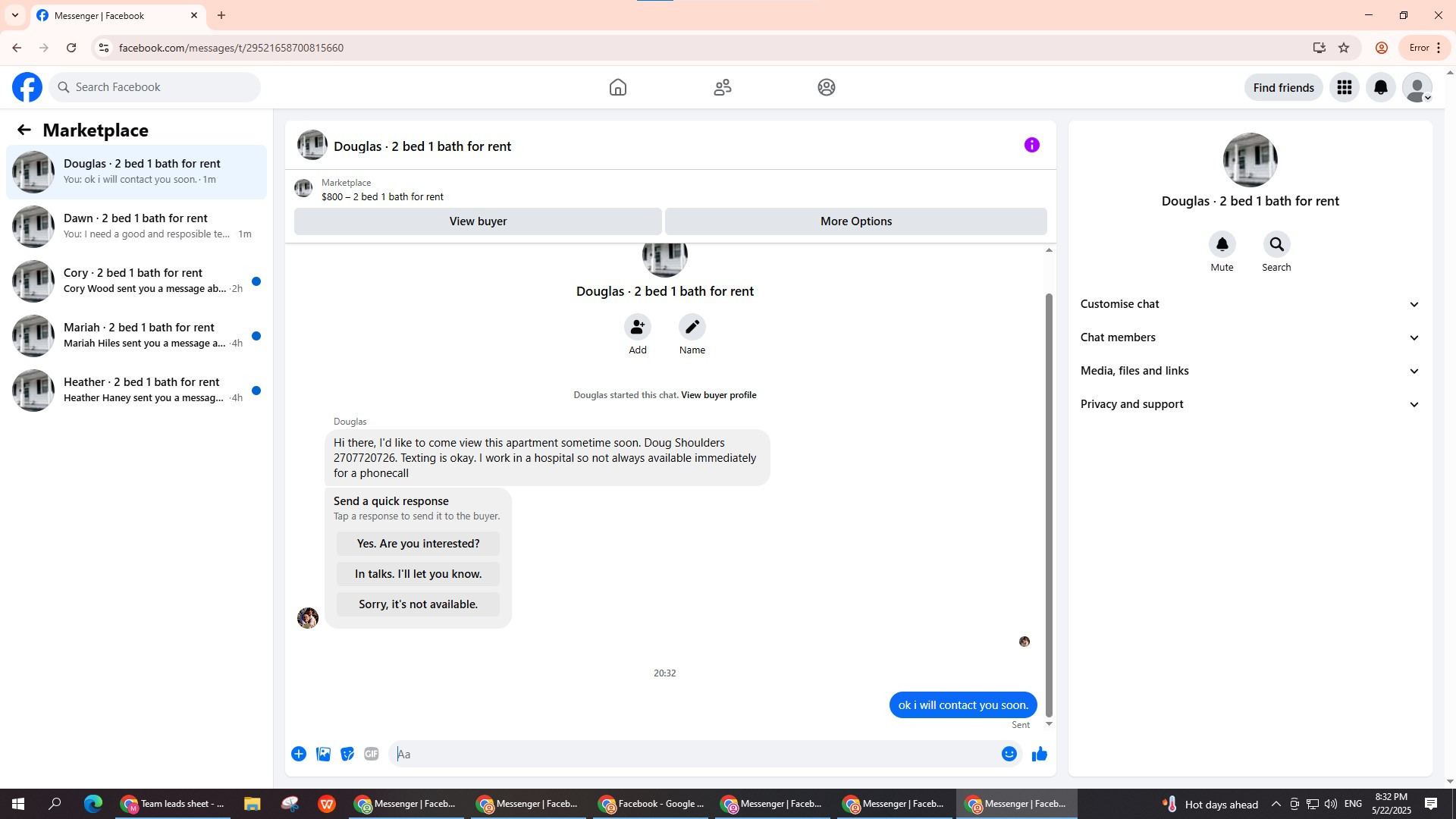
Task: Open the Facebook home feed icon
Action: click(618, 87)
